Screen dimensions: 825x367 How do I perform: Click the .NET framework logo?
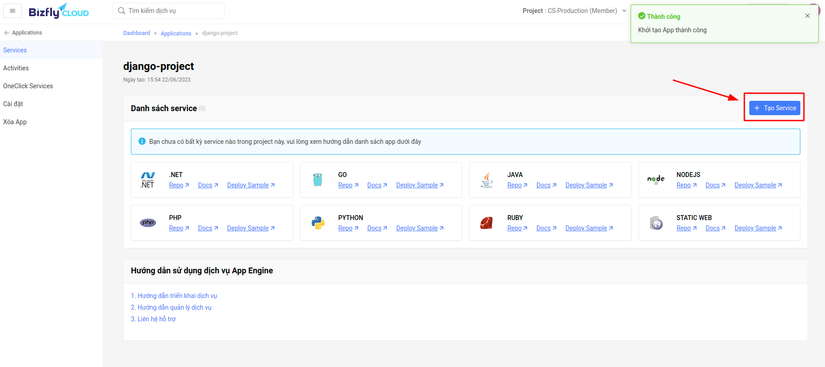click(x=148, y=180)
